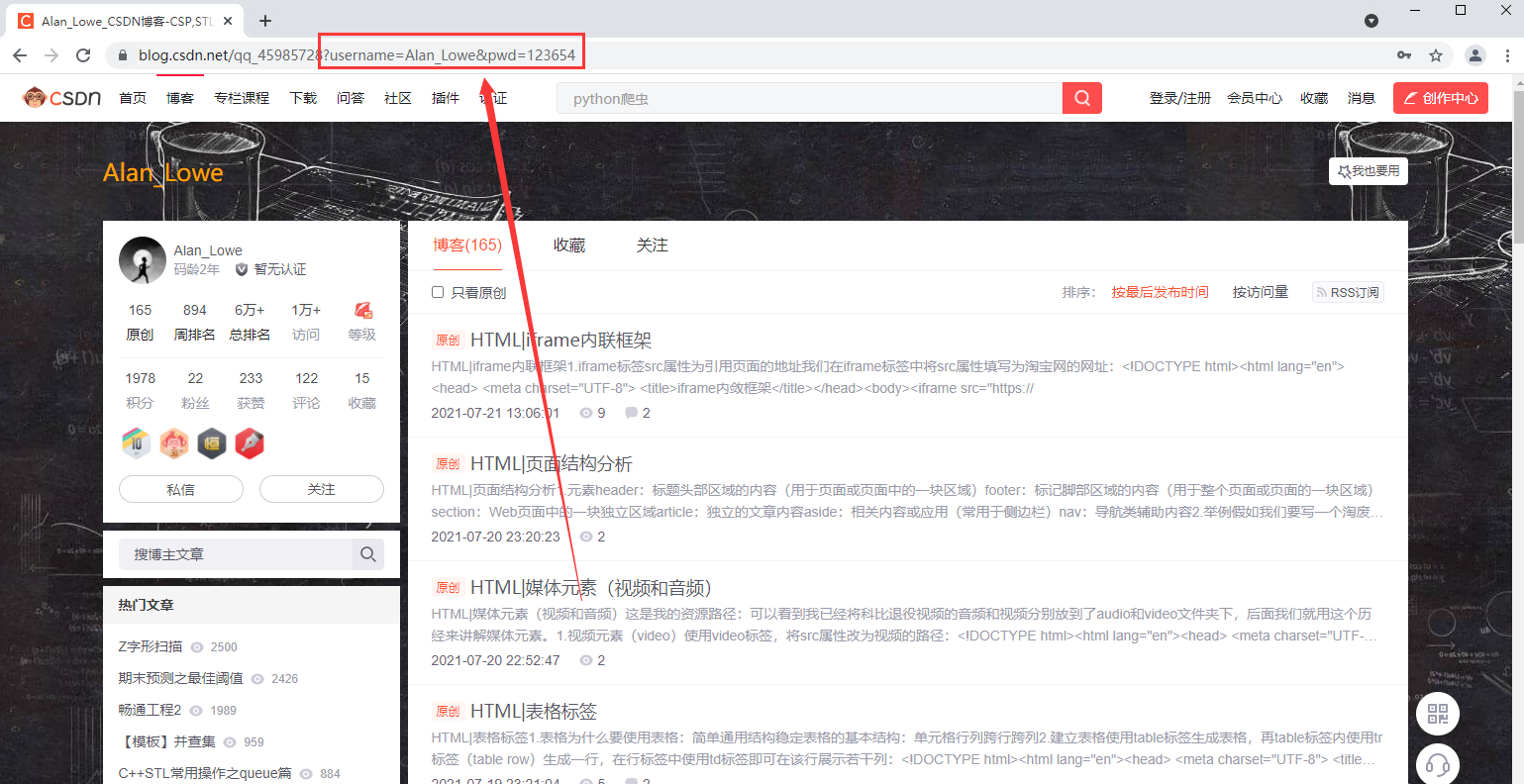Click the browser back arrow
1524x784 pixels.
point(20,55)
